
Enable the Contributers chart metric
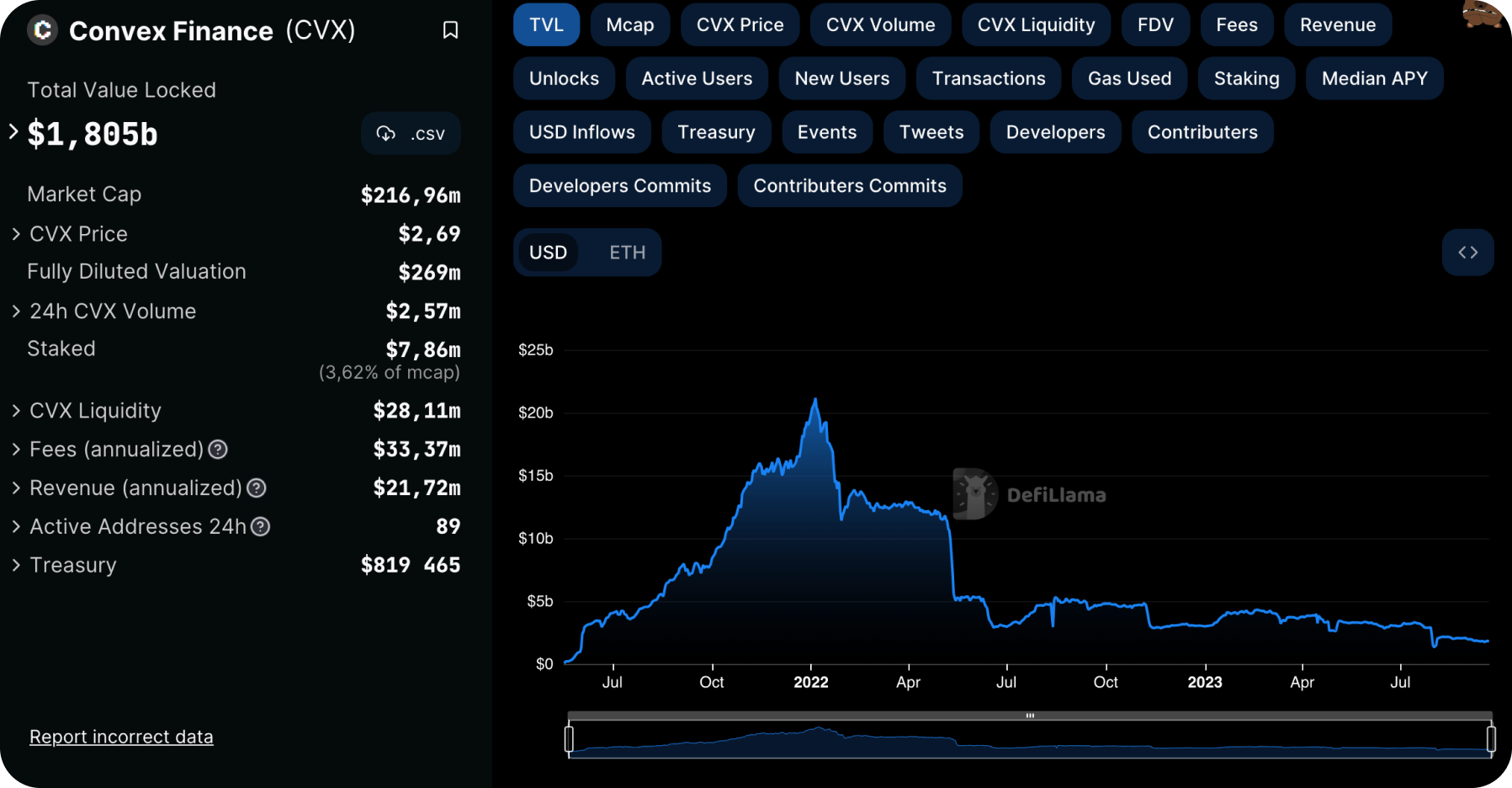[x=1202, y=132]
